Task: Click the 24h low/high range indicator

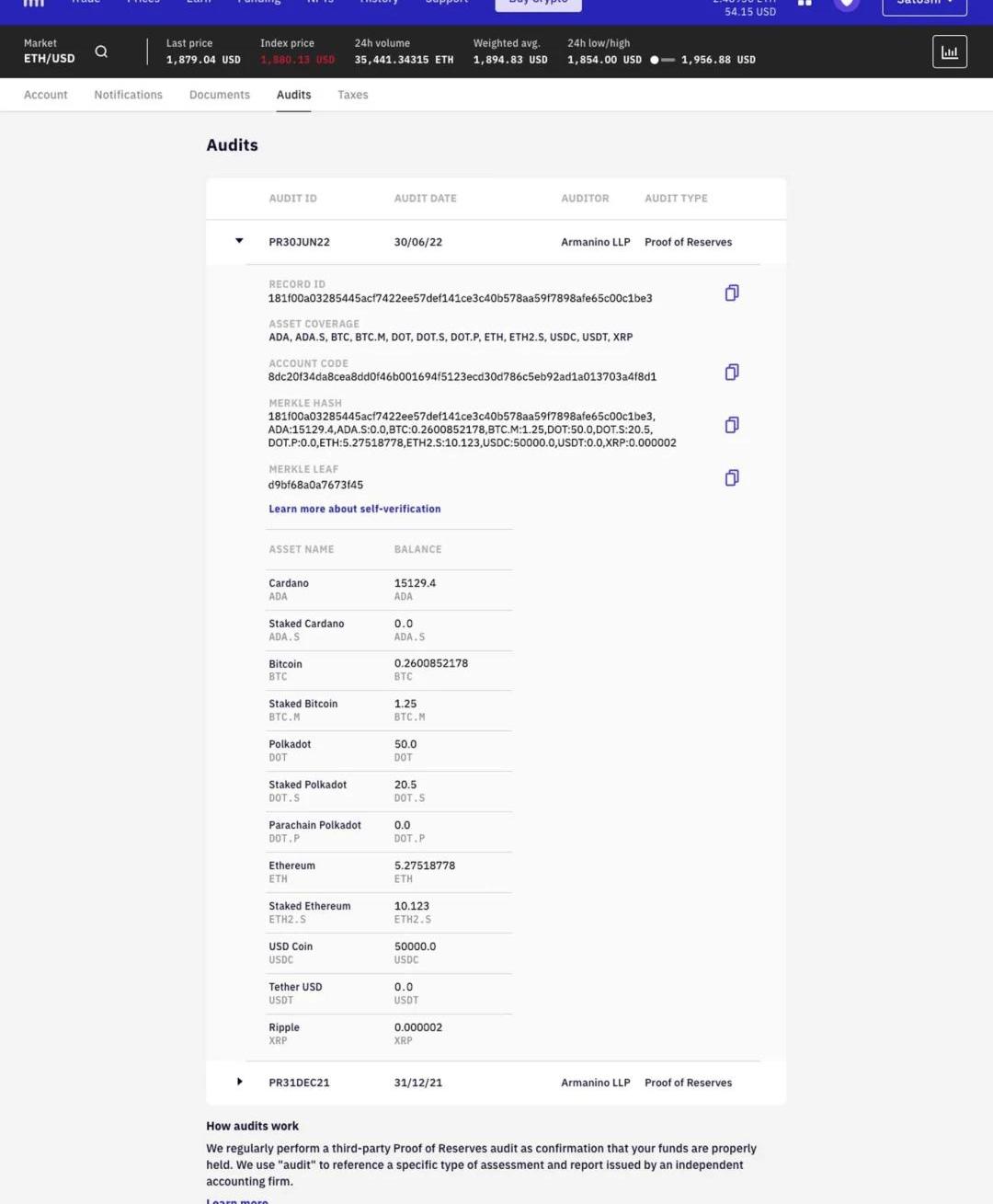Action: tap(662, 60)
